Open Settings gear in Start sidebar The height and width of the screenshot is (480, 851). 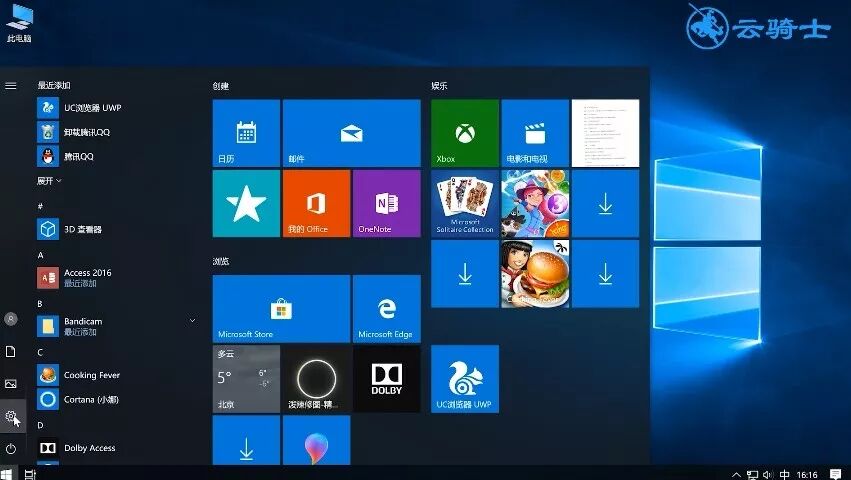coord(11,416)
